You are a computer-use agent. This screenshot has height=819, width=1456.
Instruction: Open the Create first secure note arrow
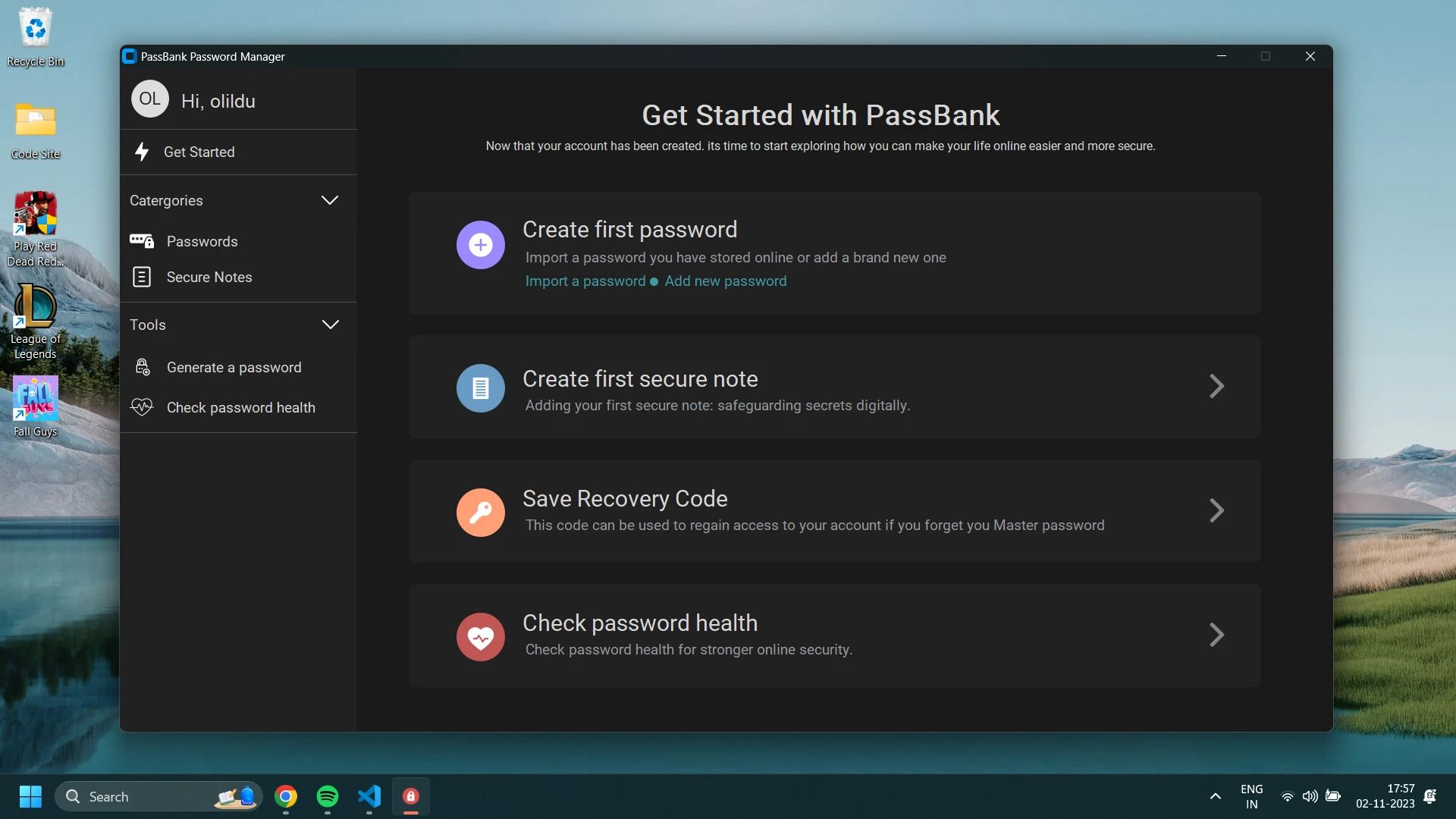coord(1216,387)
